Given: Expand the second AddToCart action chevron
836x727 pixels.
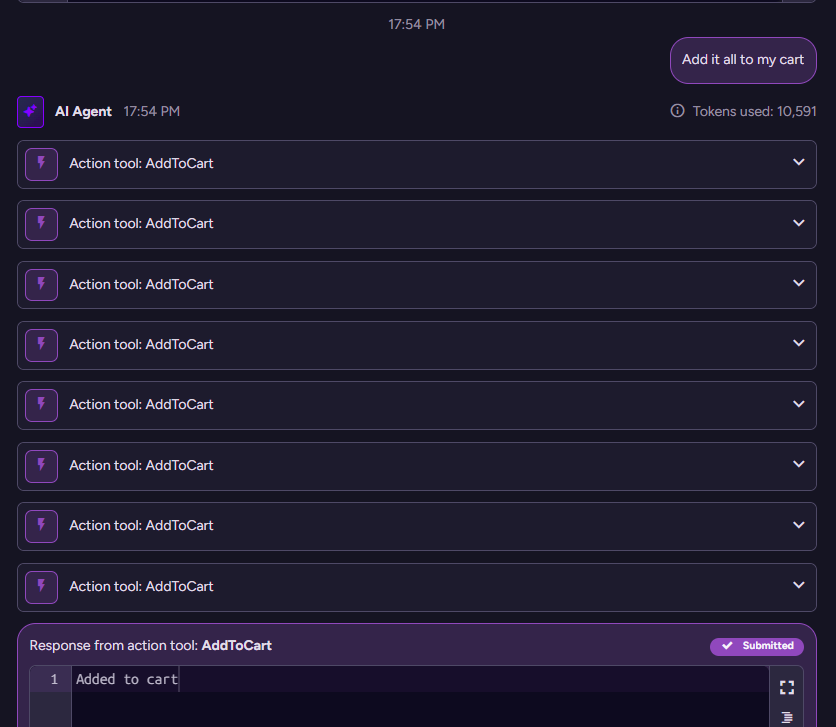Looking at the screenshot, I should pyautogui.click(x=798, y=223).
